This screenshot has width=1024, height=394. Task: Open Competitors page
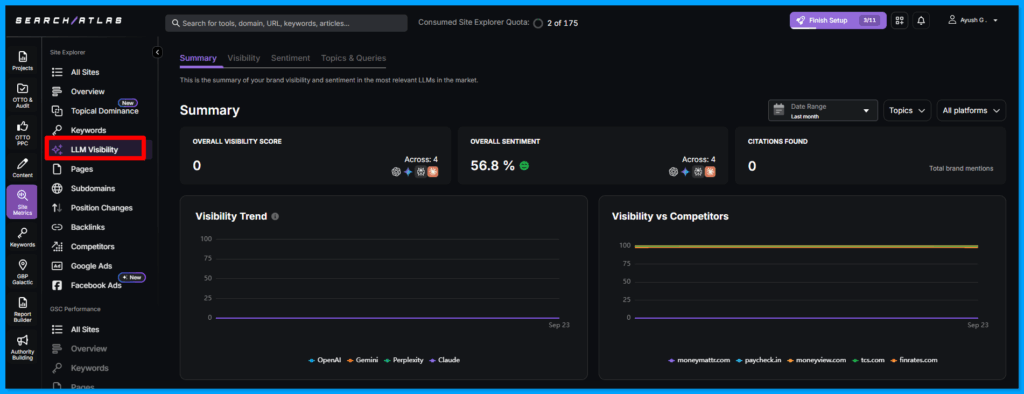pos(92,246)
